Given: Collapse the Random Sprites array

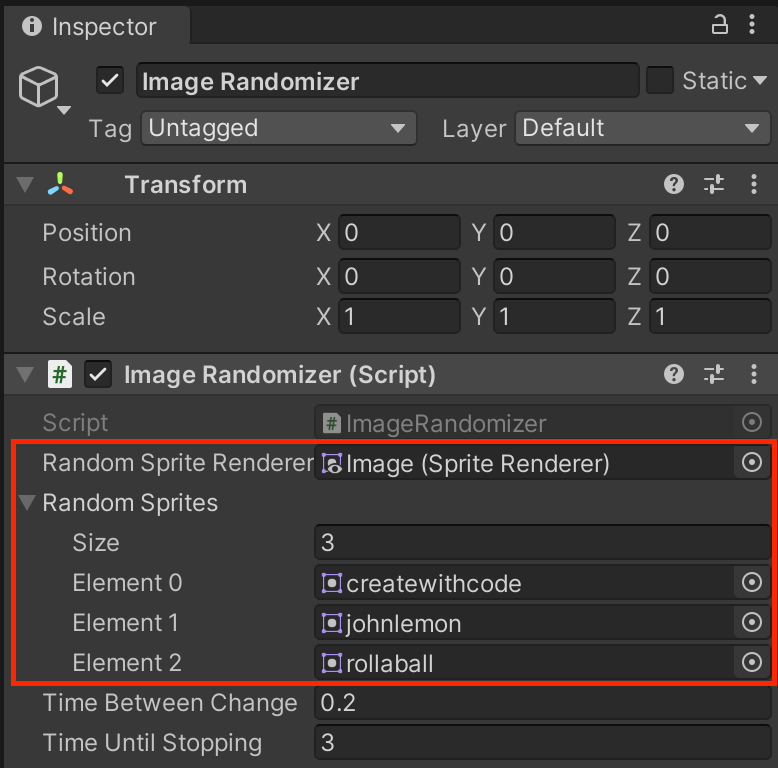Looking at the screenshot, I should tap(25, 503).
